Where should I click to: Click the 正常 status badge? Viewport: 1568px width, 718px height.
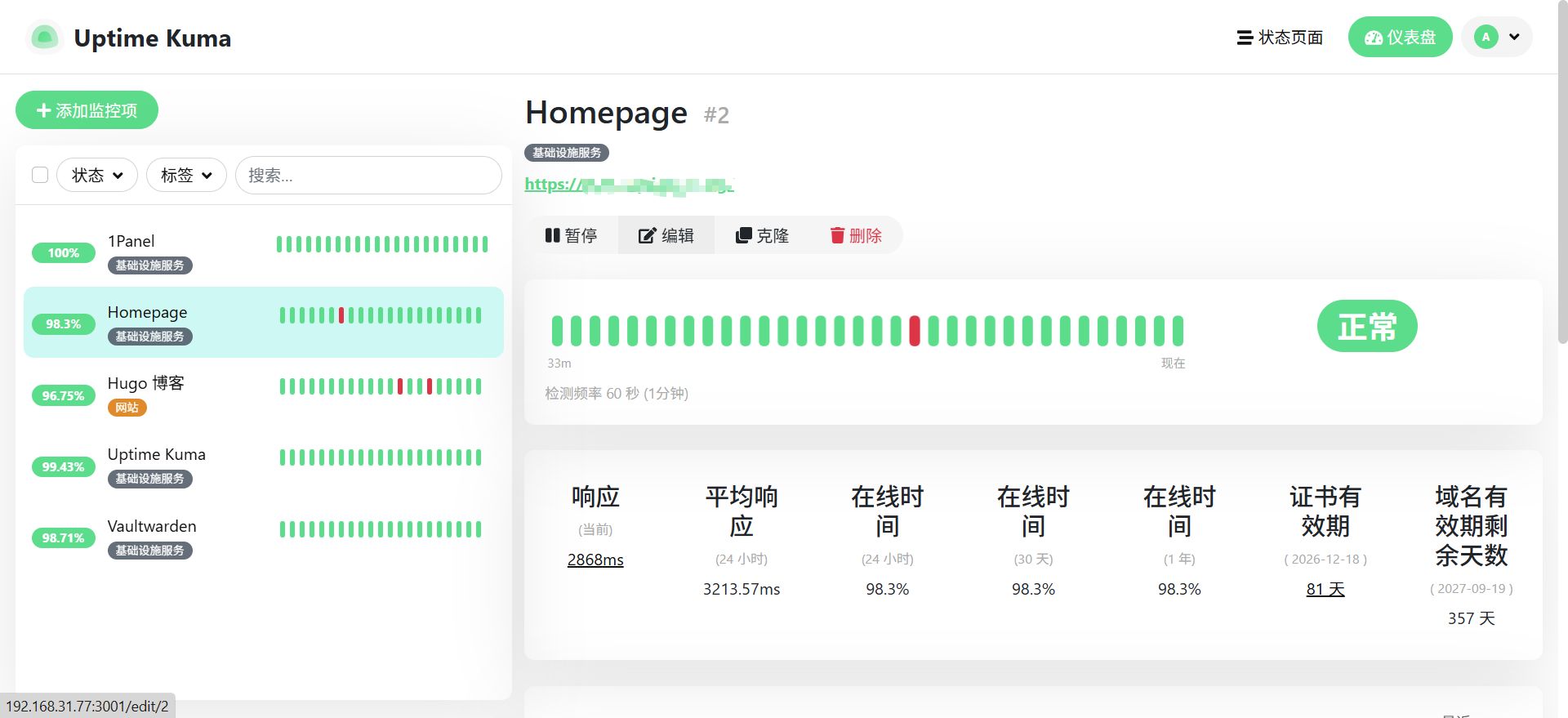pos(1367,326)
